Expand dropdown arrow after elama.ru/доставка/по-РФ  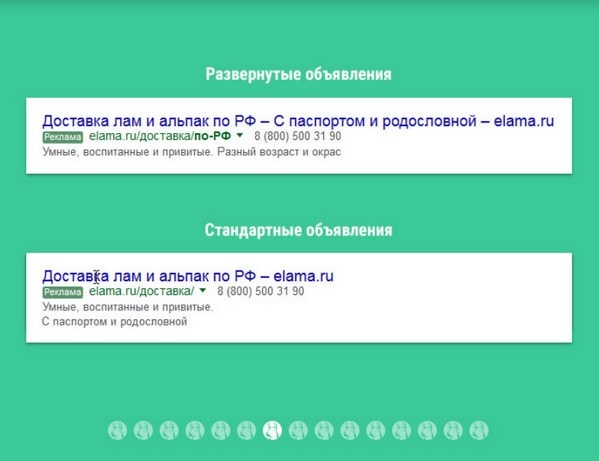(x=240, y=135)
